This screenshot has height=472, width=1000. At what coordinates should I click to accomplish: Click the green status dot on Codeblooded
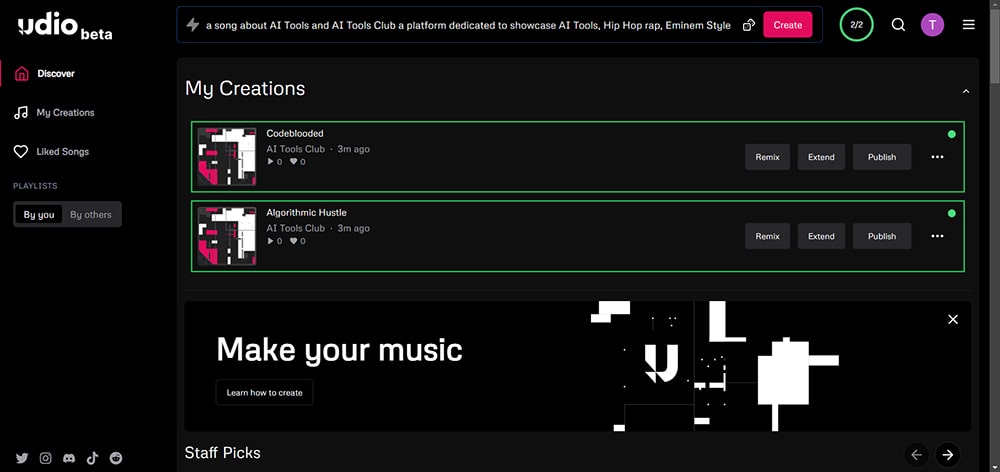[x=952, y=134]
